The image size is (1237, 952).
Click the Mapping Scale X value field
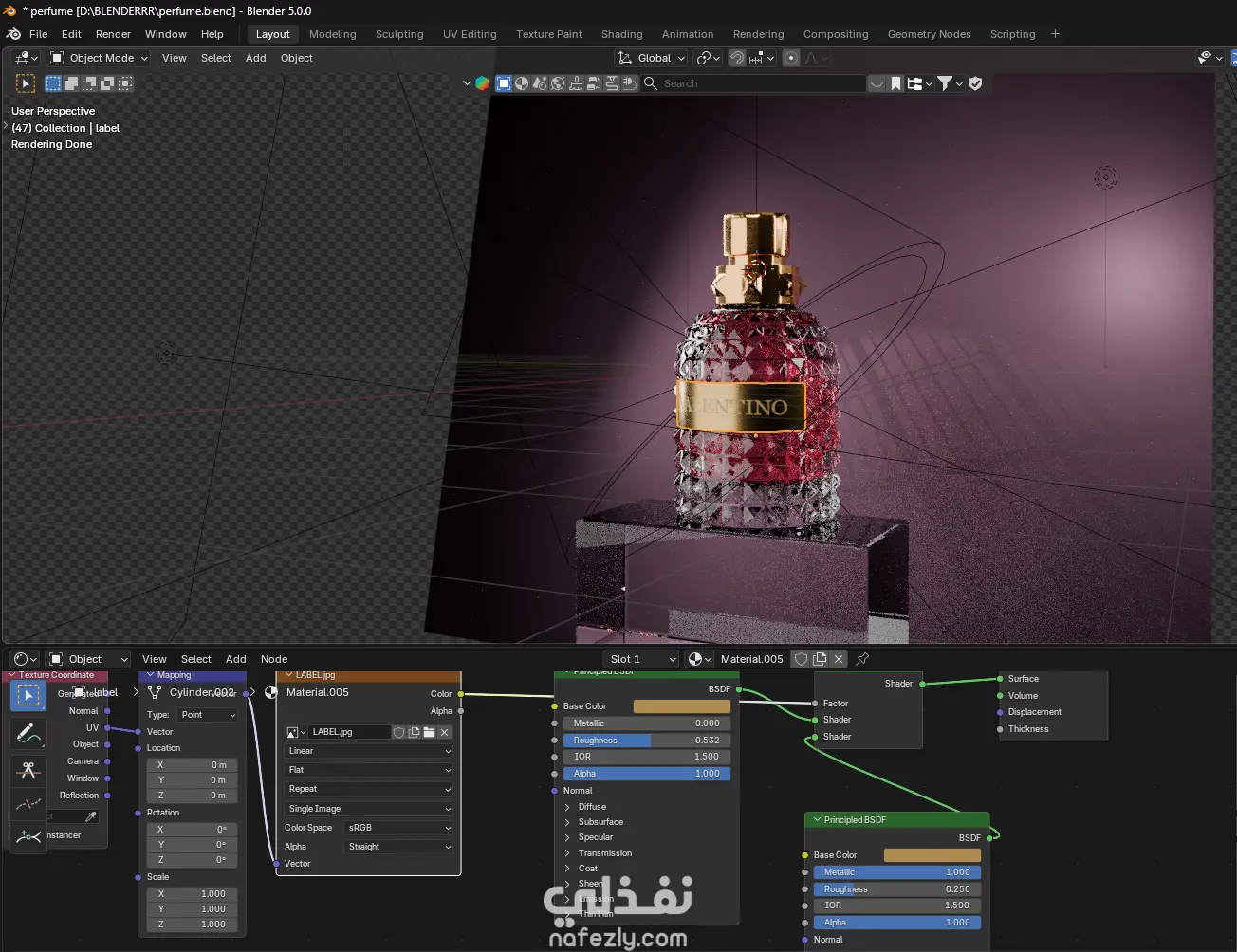click(192, 894)
